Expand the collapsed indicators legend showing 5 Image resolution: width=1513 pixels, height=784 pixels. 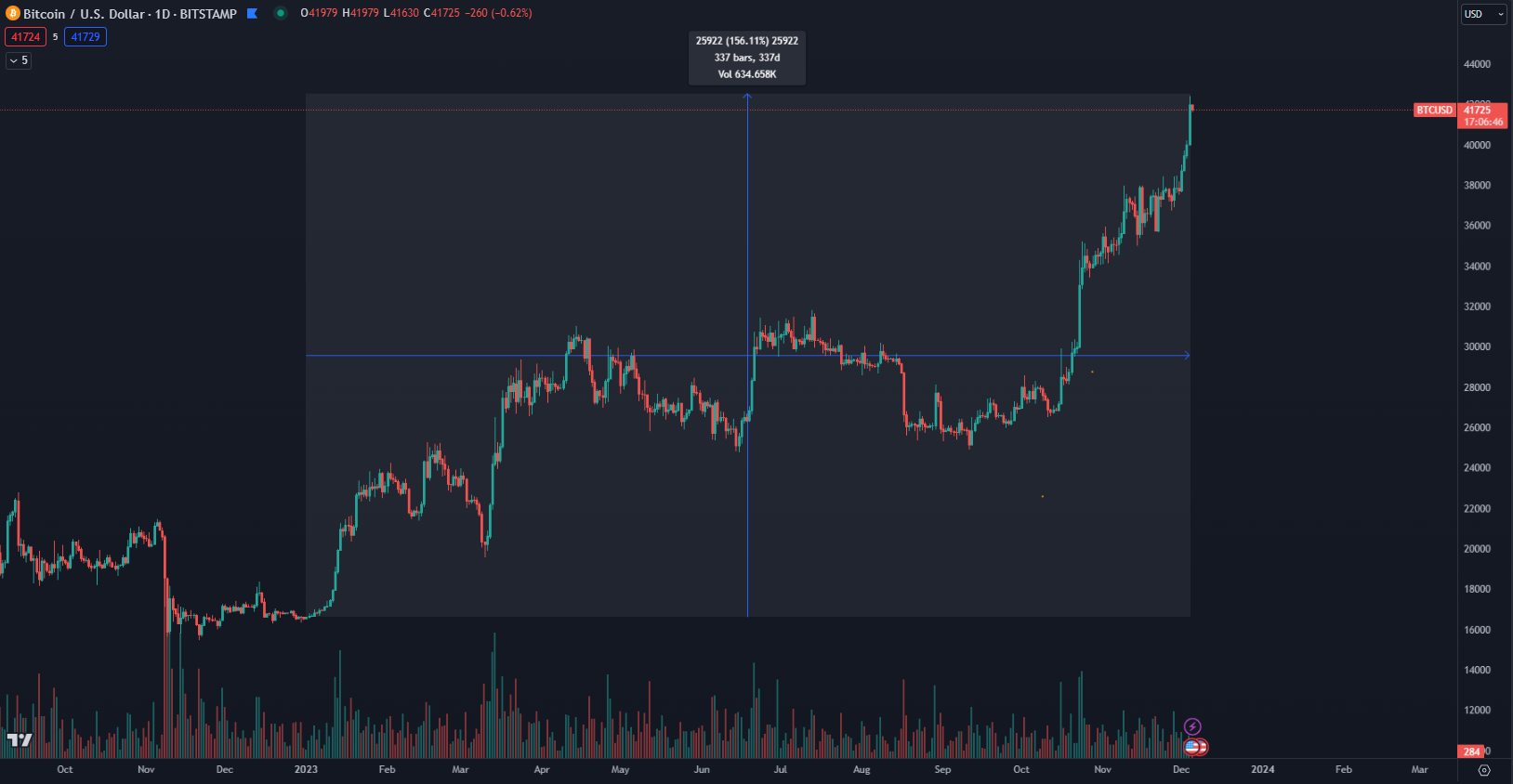[19, 60]
